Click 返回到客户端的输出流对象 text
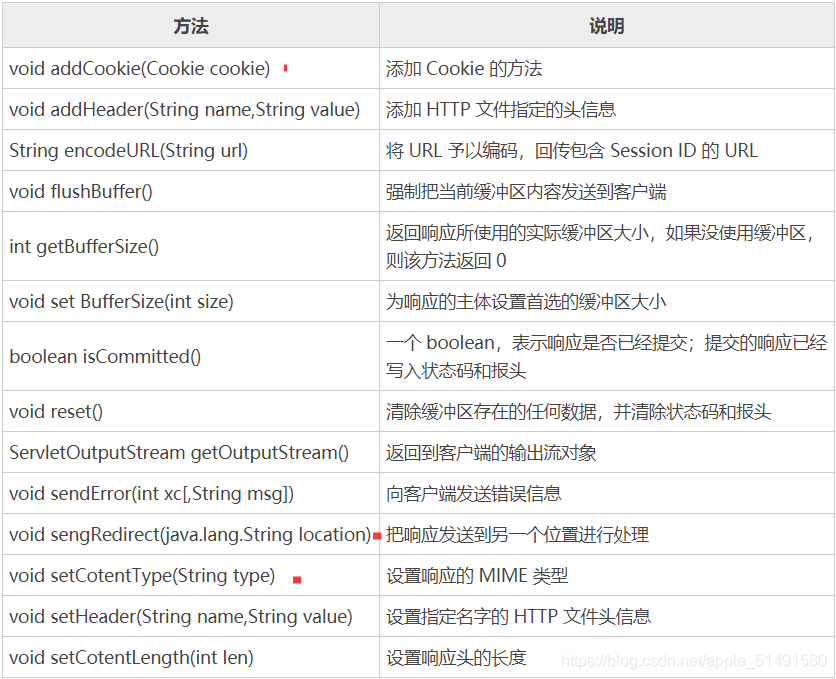This screenshot has height=679, width=836. 491,452
